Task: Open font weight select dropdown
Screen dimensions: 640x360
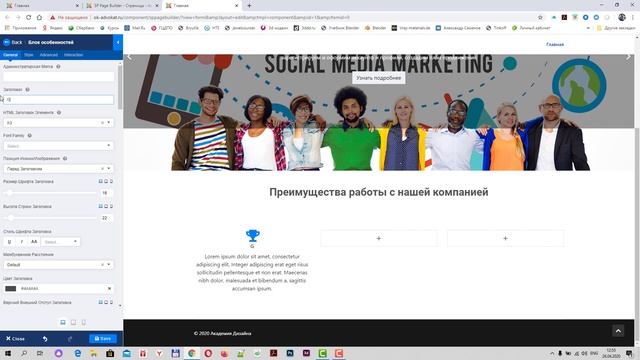Action: point(60,242)
